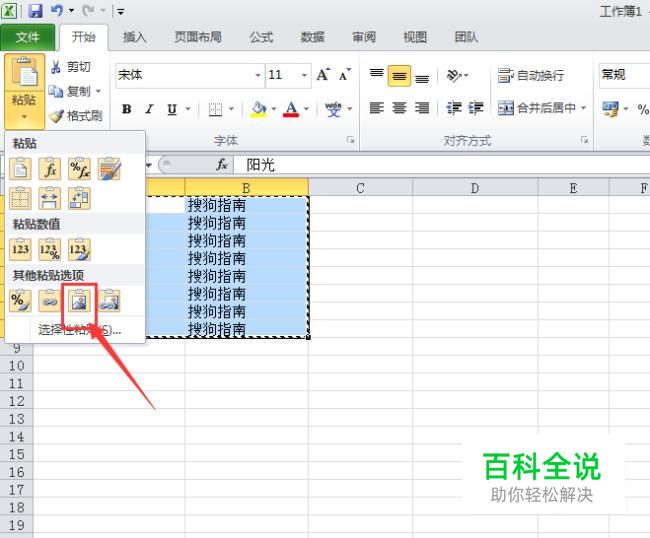Click the Merge & Center (合并后居中) button
This screenshot has height=538, width=650.
click(x=536, y=108)
